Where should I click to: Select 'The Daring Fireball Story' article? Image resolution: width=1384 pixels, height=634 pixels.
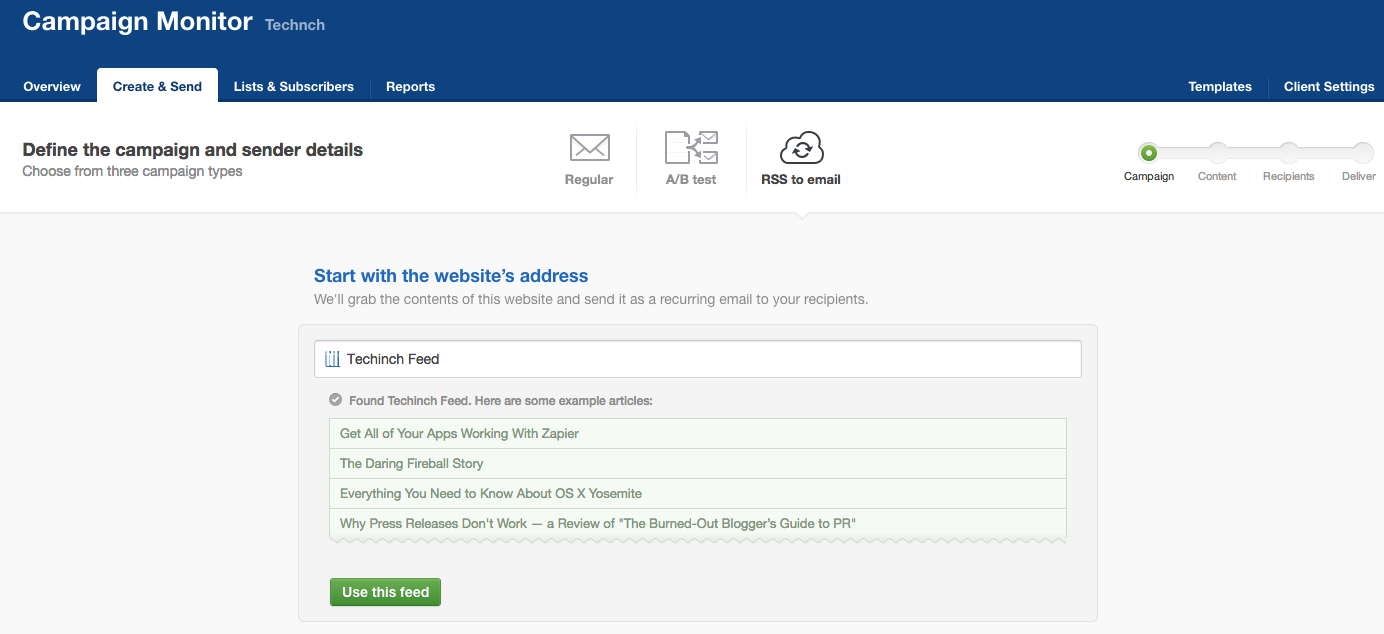[x=697, y=463]
